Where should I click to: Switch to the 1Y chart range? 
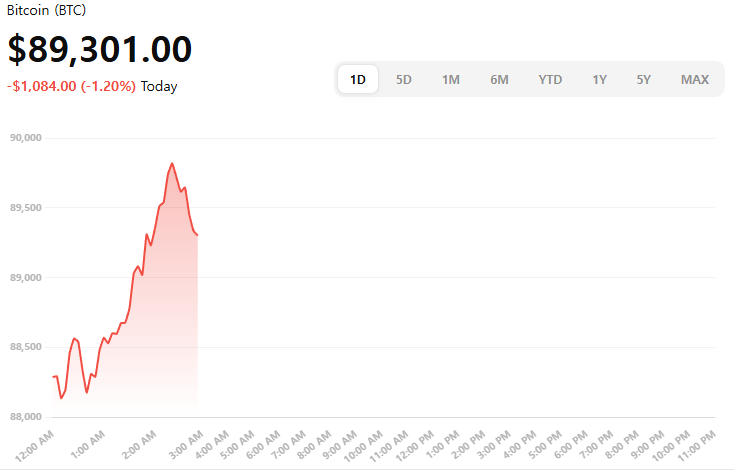coord(599,79)
